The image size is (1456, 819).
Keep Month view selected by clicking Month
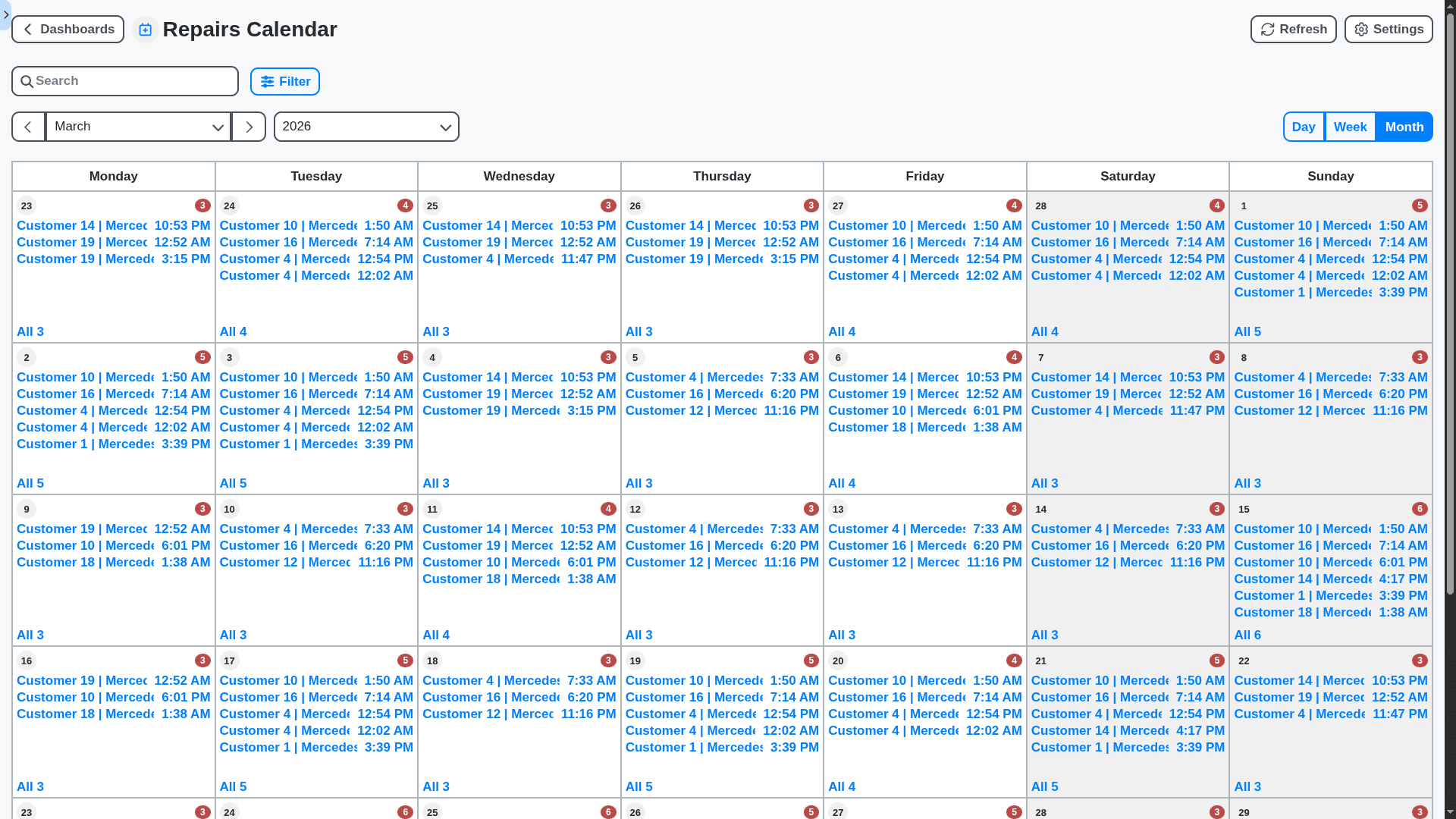click(1404, 127)
